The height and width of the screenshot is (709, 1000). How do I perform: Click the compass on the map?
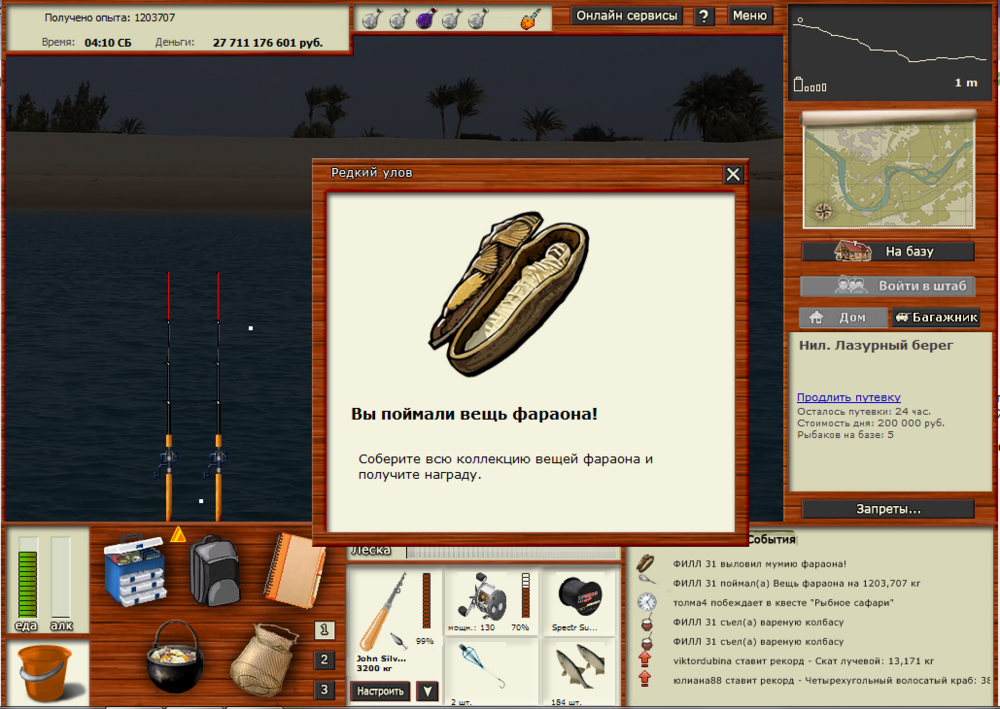click(x=823, y=211)
